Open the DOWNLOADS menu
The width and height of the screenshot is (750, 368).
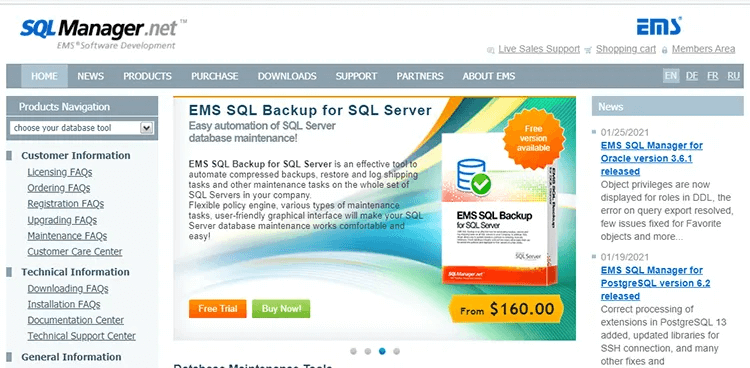pyautogui.click(x=287, y=76)
